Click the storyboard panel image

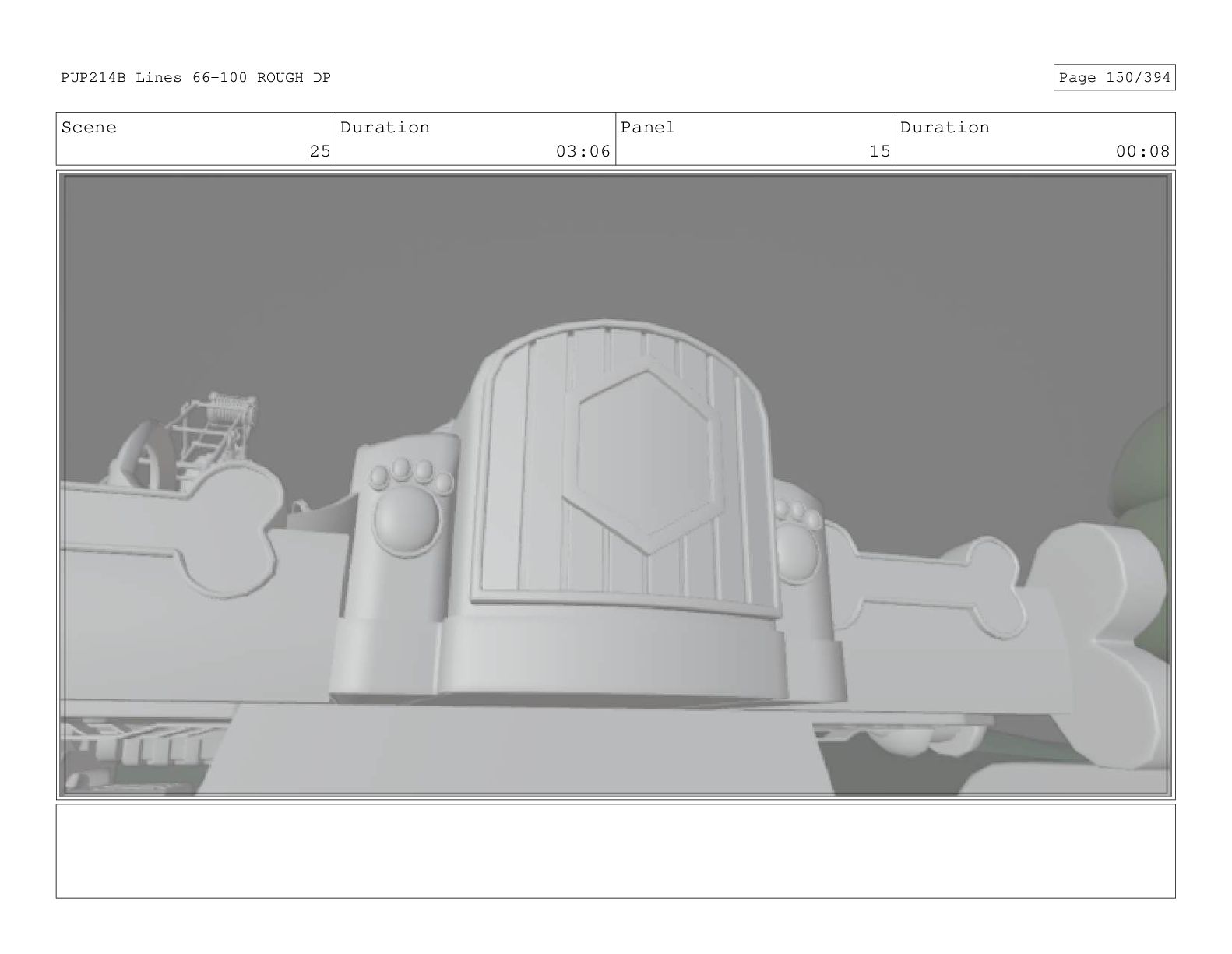(x=615, y=485)
